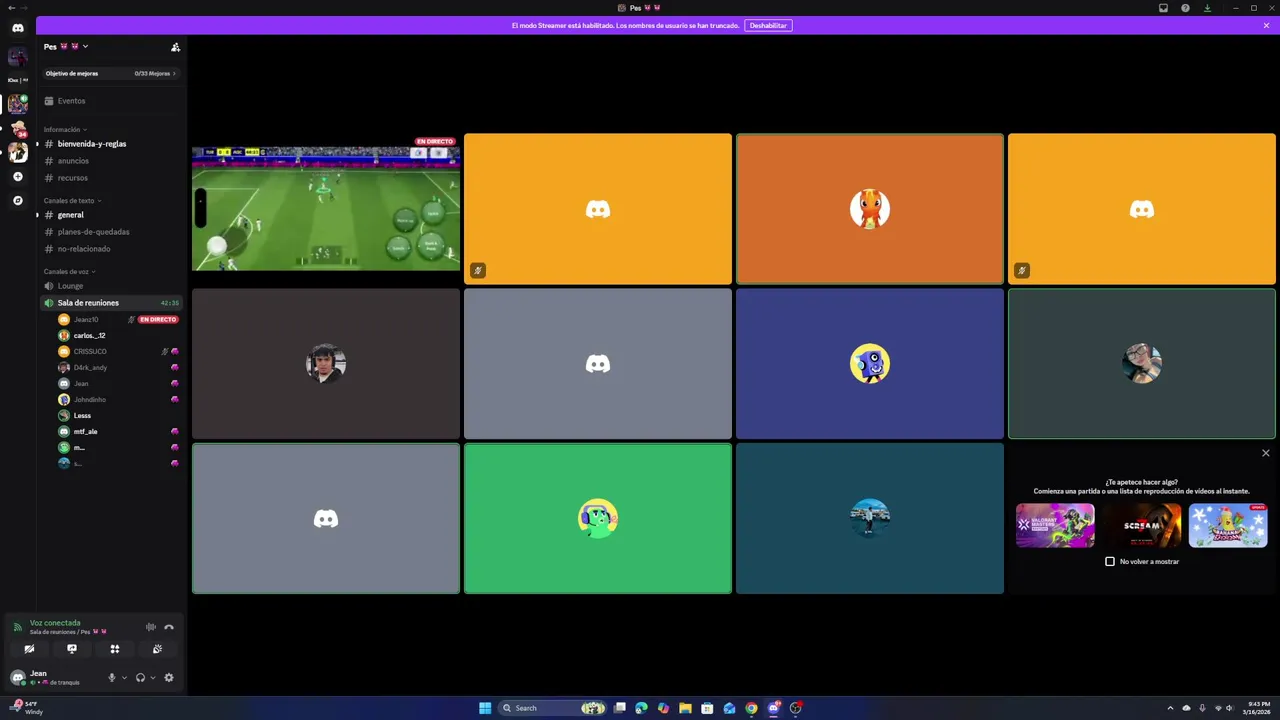Click the invite people icon beside server name
The height and width of the screenshot is (720, 1280).
point(175,47)
